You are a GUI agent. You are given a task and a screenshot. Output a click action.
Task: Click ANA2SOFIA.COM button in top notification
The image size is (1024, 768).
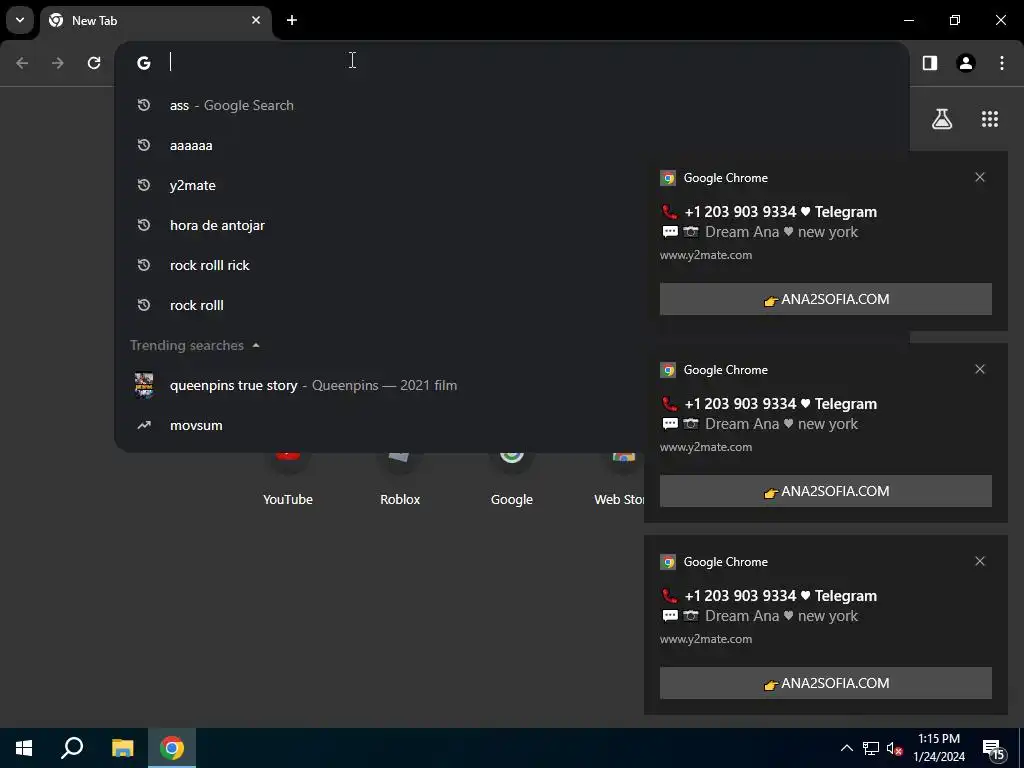coord(825,299)
